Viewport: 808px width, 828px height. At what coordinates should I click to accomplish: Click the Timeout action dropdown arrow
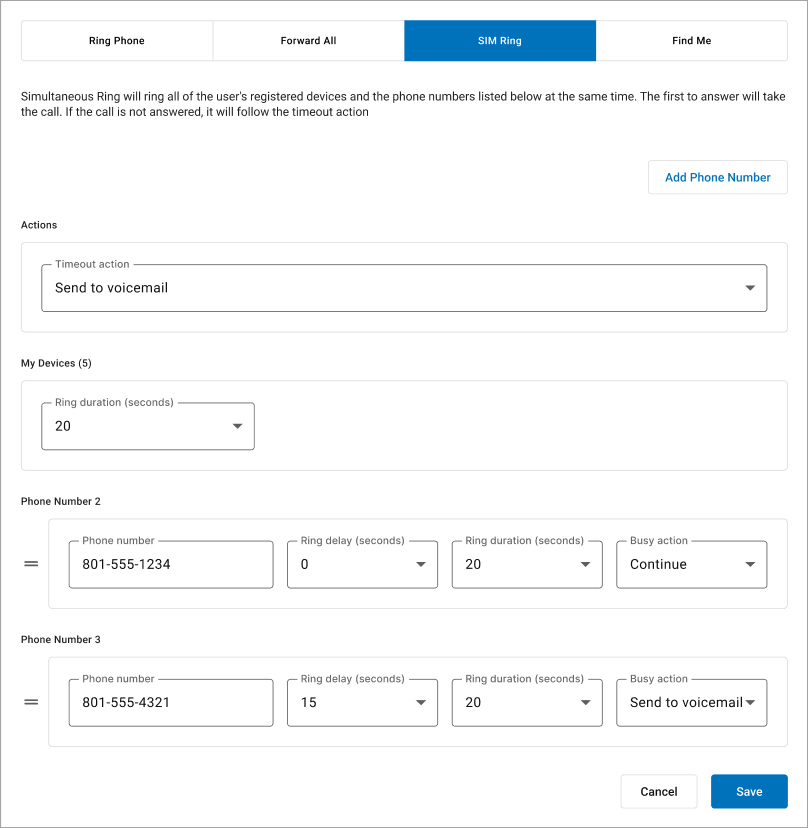750,288
